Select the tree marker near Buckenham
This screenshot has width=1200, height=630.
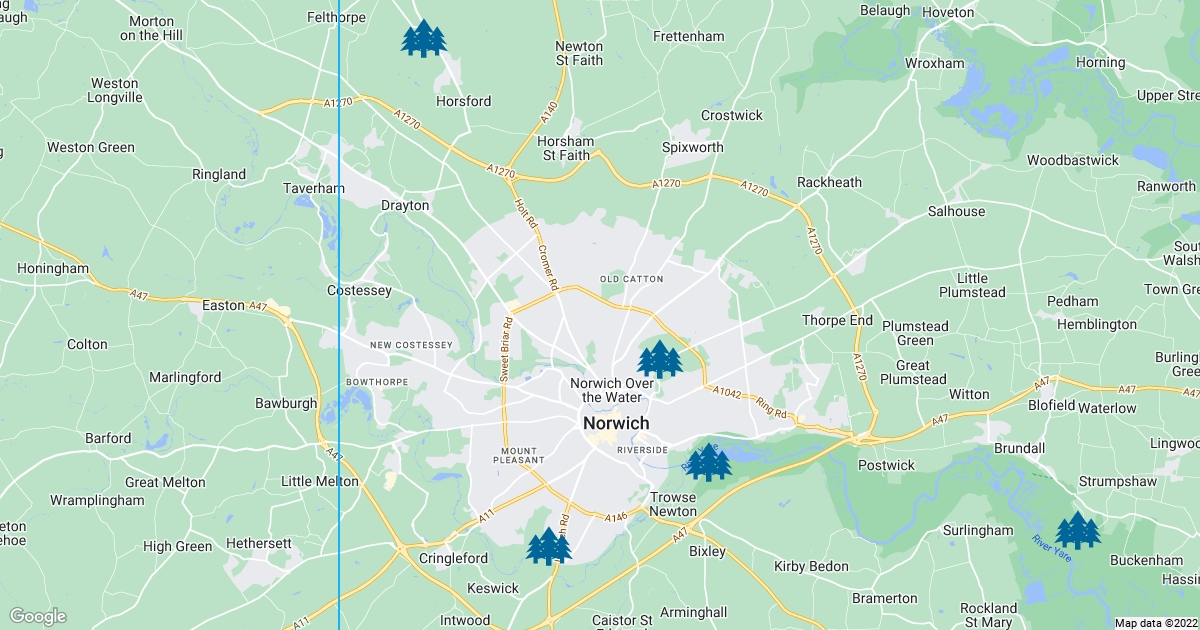1078,530
